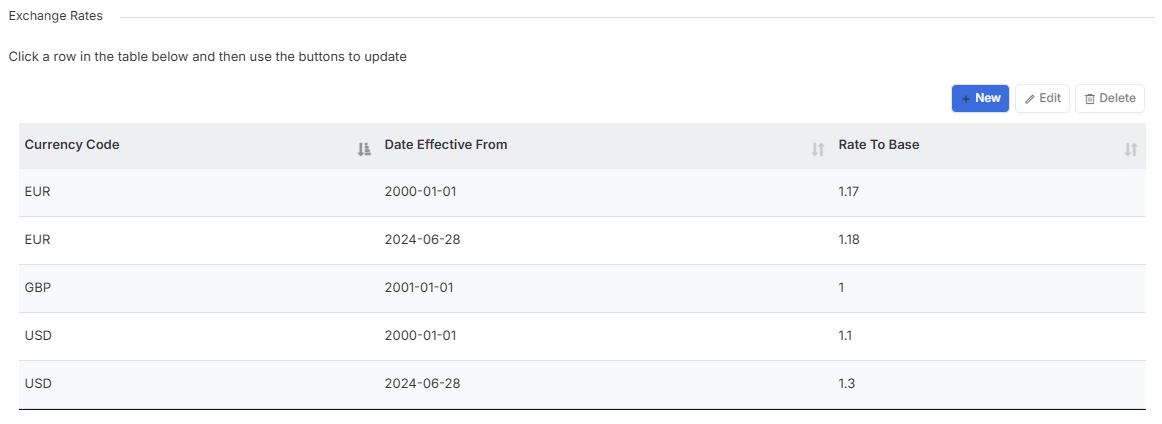Click the plus icon on New button
The width and height of the screenshot is (1162, 424).
(x=966, y=99)
